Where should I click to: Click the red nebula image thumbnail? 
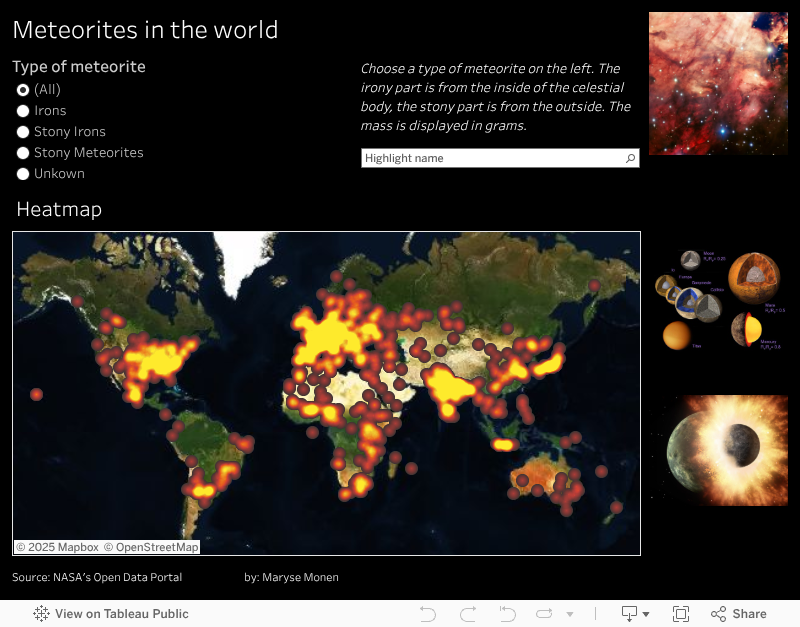(x=718, y=83)
